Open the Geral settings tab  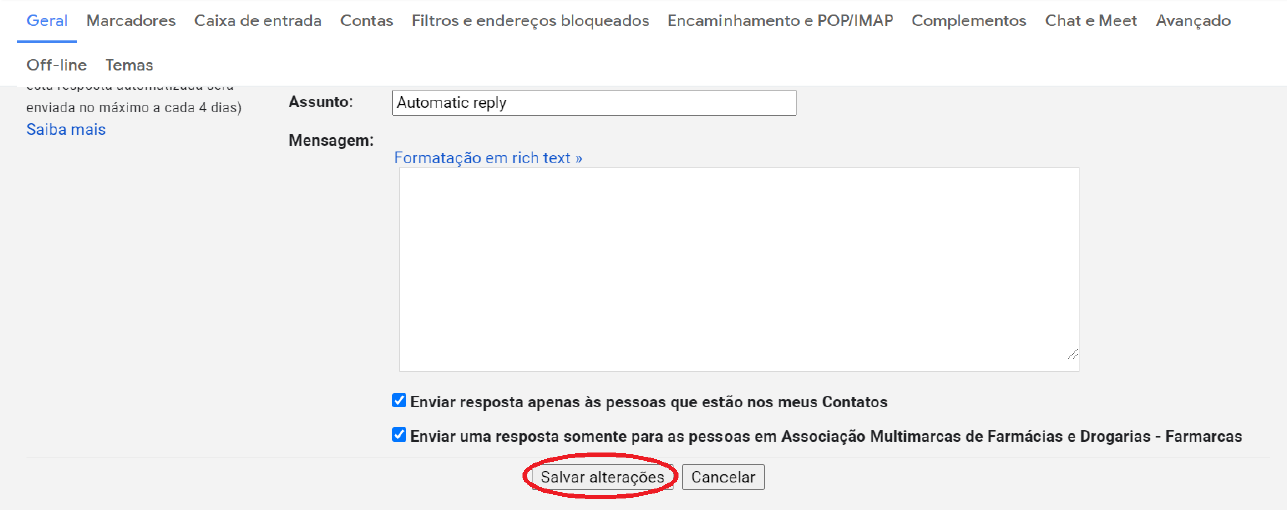pyautogui.click(x=47, y=21)
